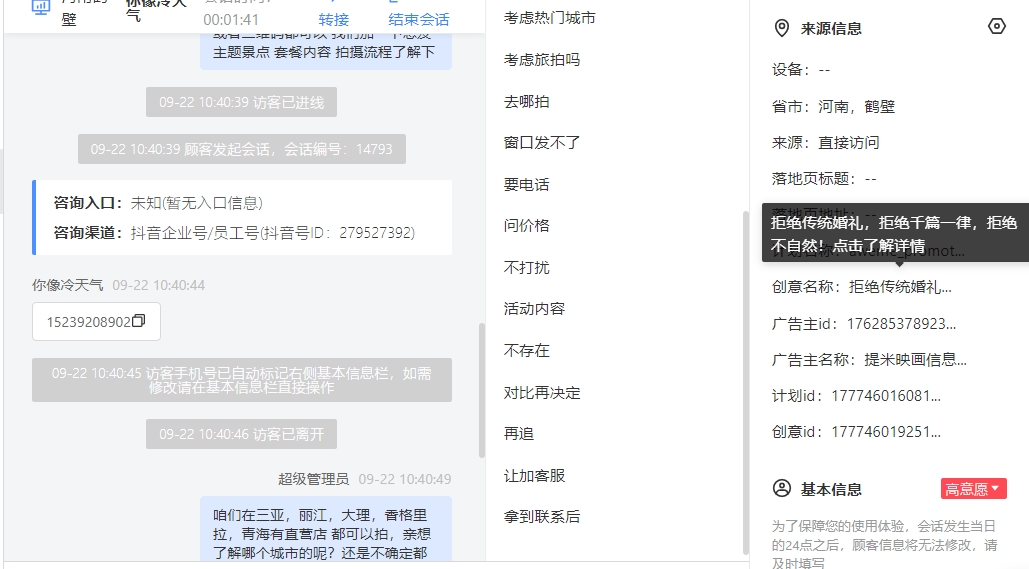This screenshot has width=1029, height=569.
Task: Choose the 让加客服 quick reply
Action: coord(534,476)
